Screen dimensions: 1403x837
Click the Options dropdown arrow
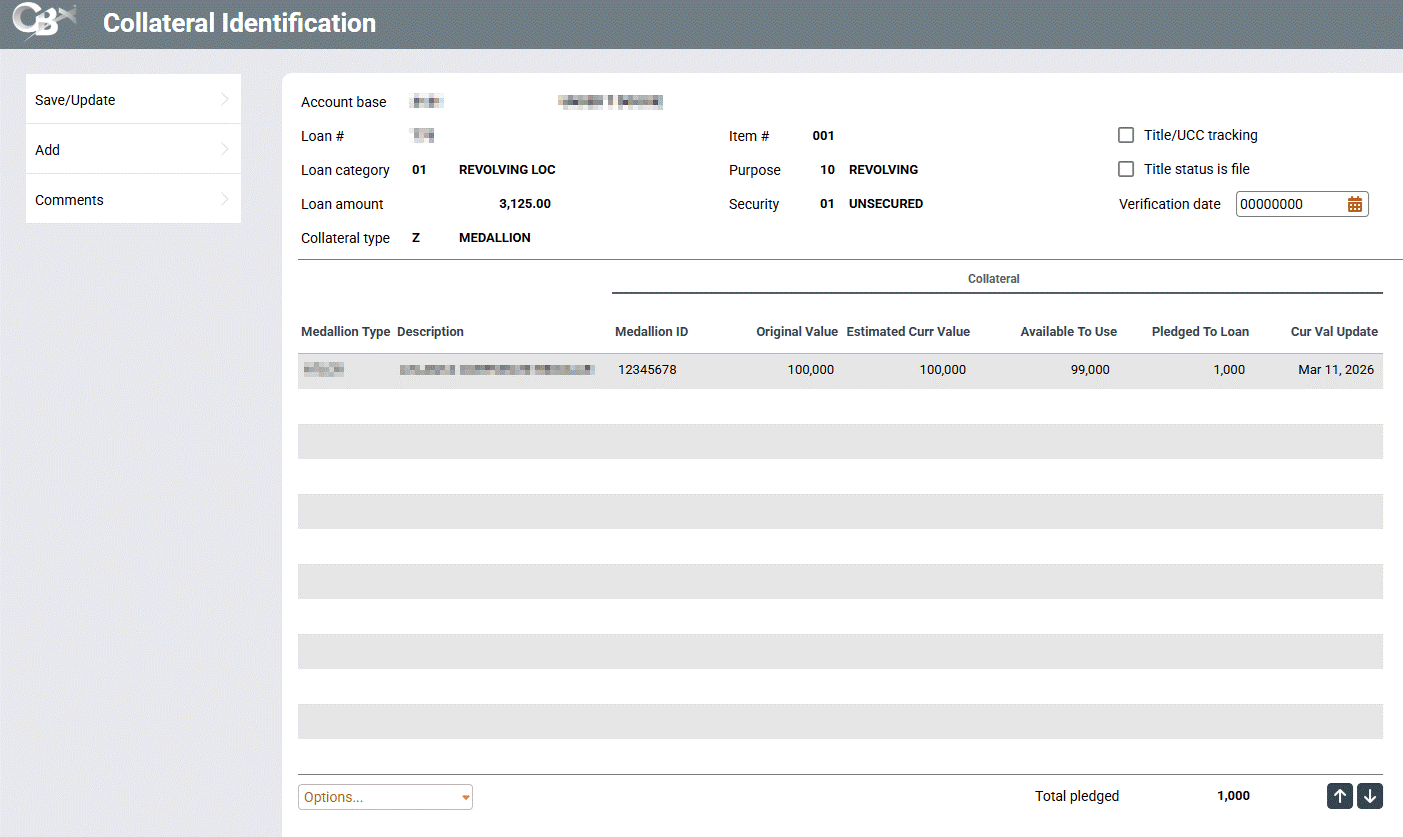coord(465,798)
